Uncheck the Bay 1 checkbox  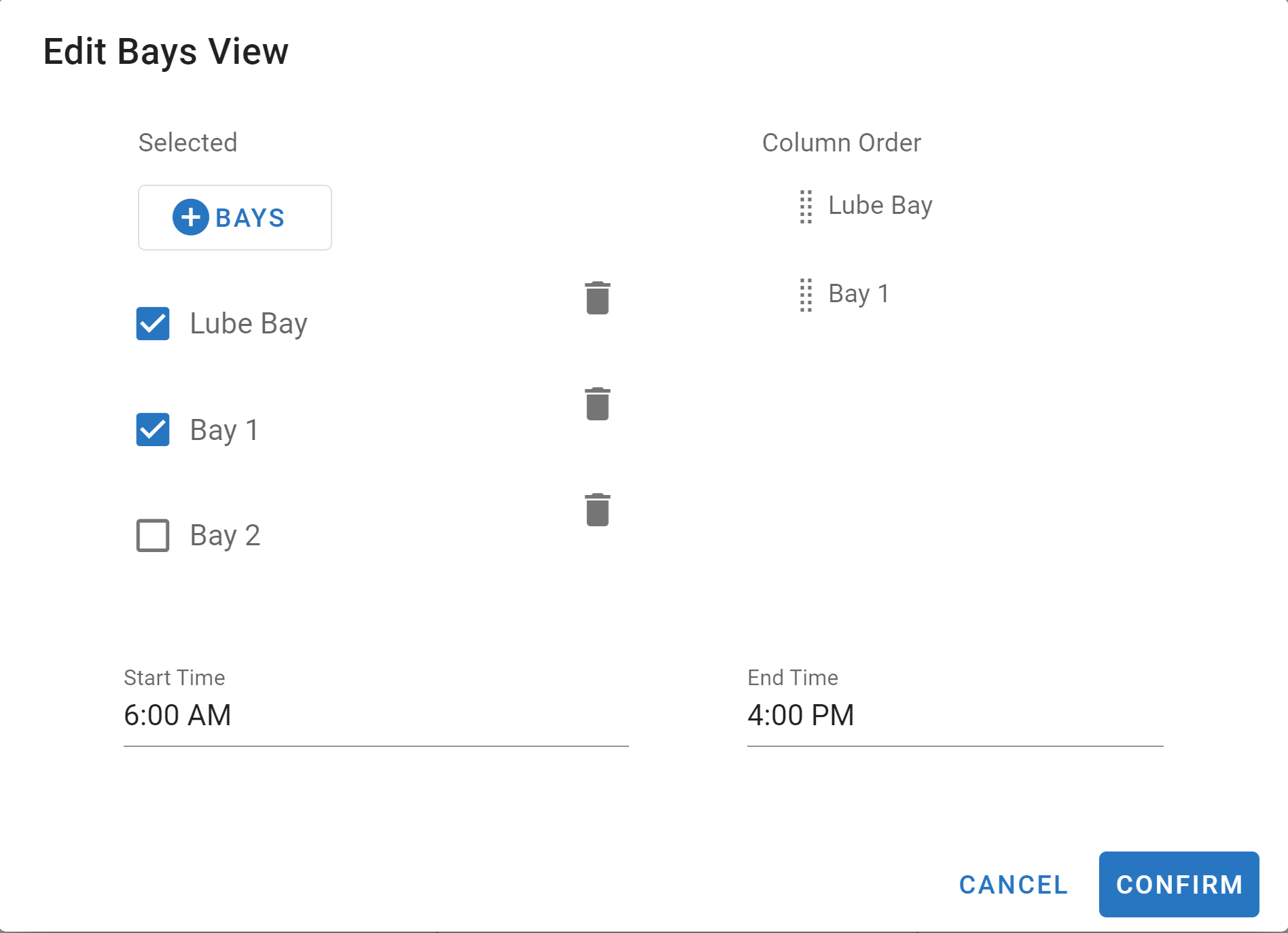tap(153, 429)
